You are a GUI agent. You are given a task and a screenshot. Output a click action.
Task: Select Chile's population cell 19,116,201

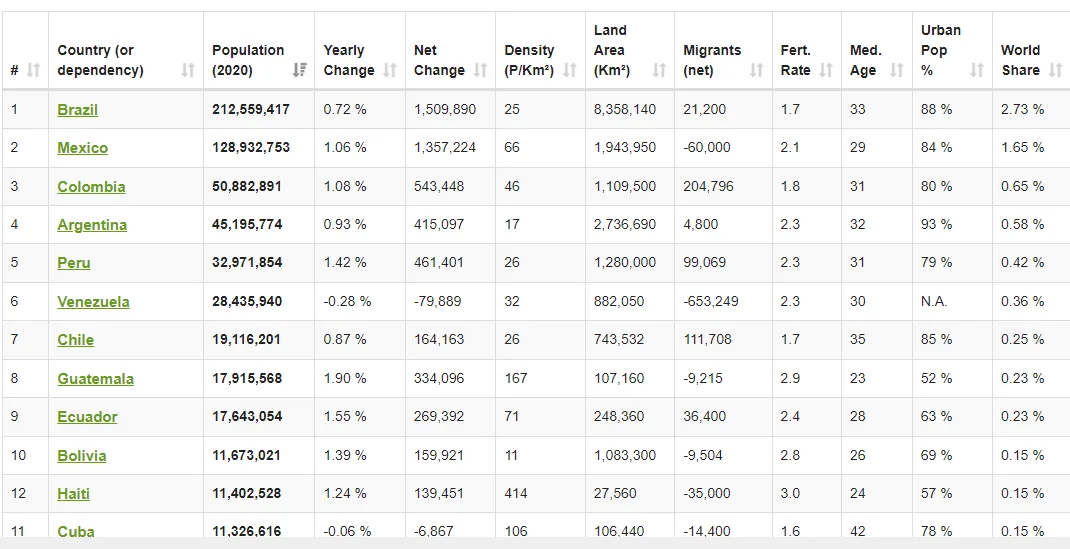point(246,340)
